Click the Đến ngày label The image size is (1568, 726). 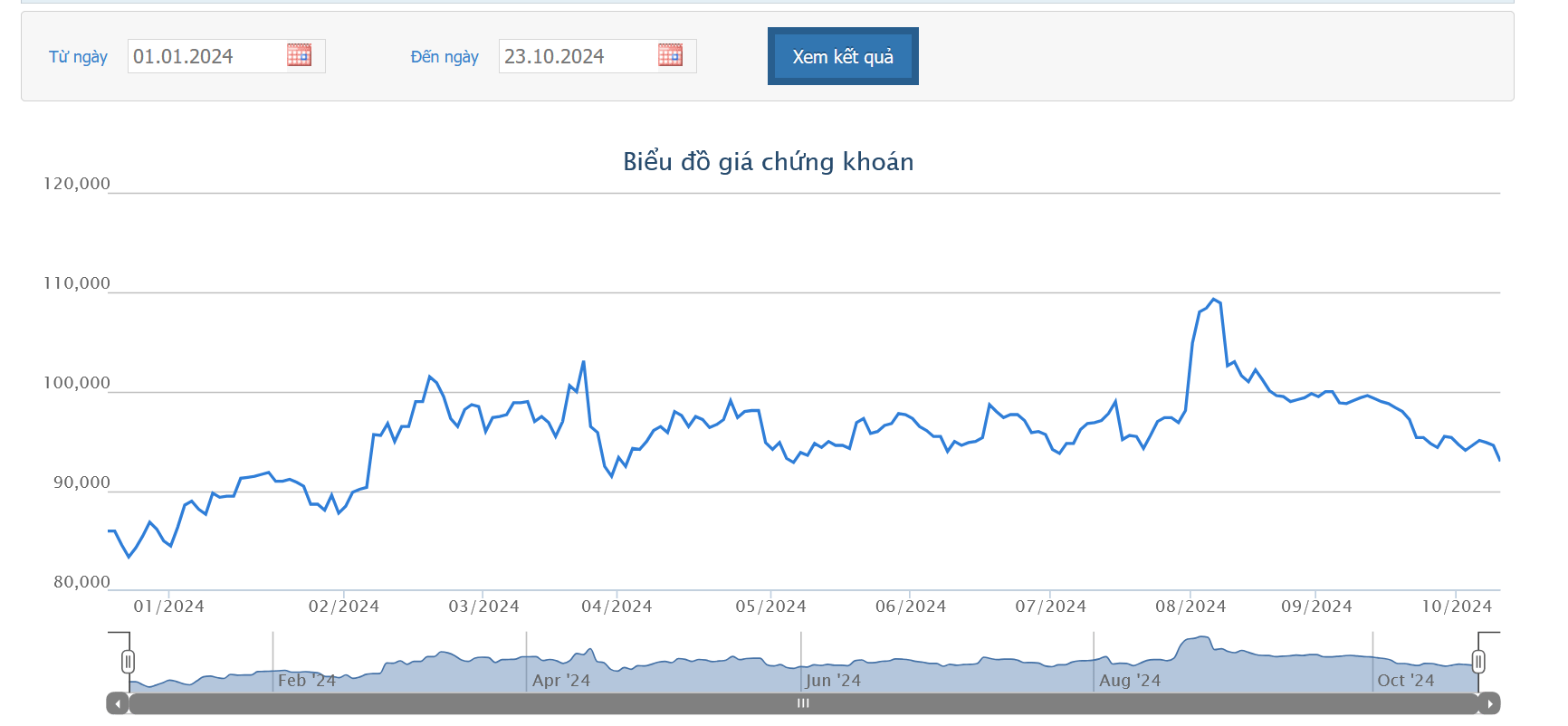(444, 57)
